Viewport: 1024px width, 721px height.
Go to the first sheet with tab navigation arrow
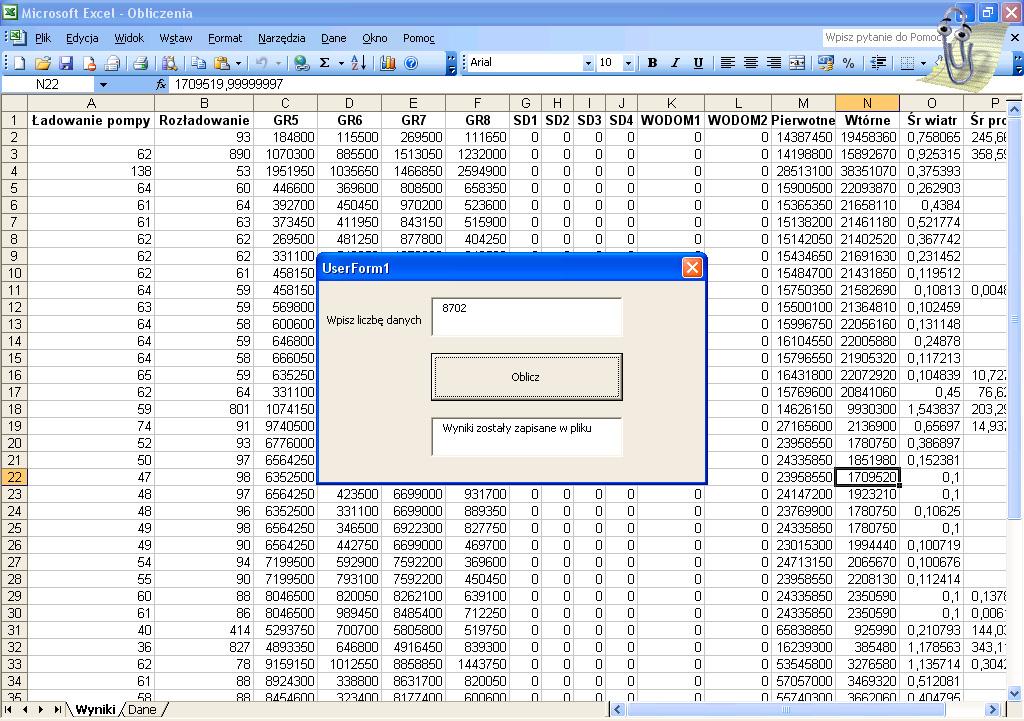(8, 709)
